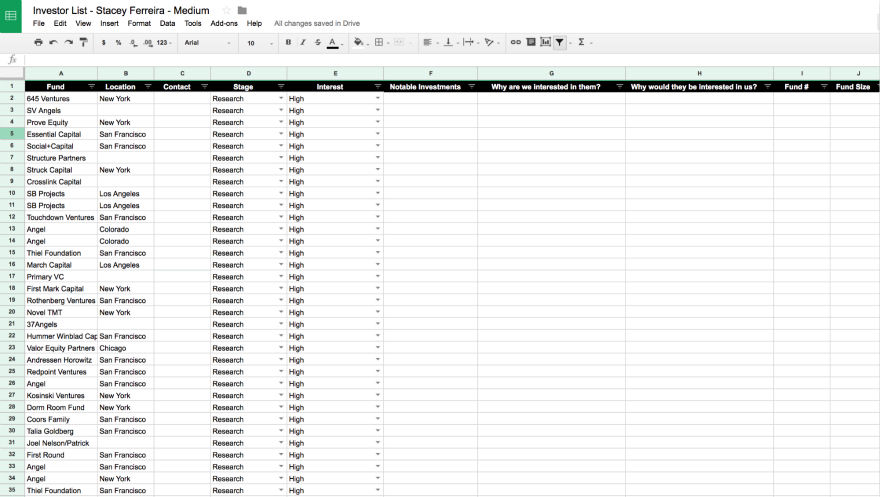Click the Investor List document title
Screen dimensions: 880x497
pos(121,11)
